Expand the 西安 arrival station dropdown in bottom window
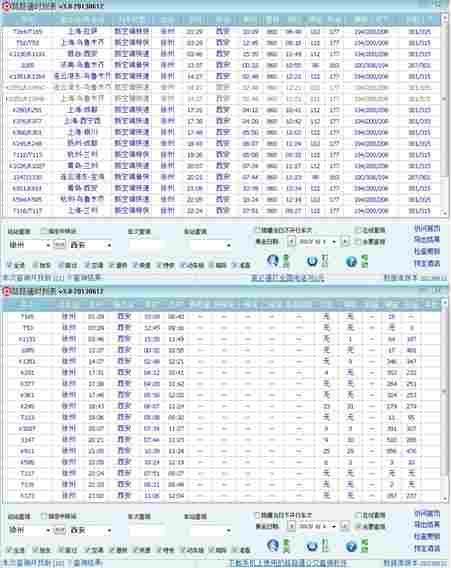 109,530
